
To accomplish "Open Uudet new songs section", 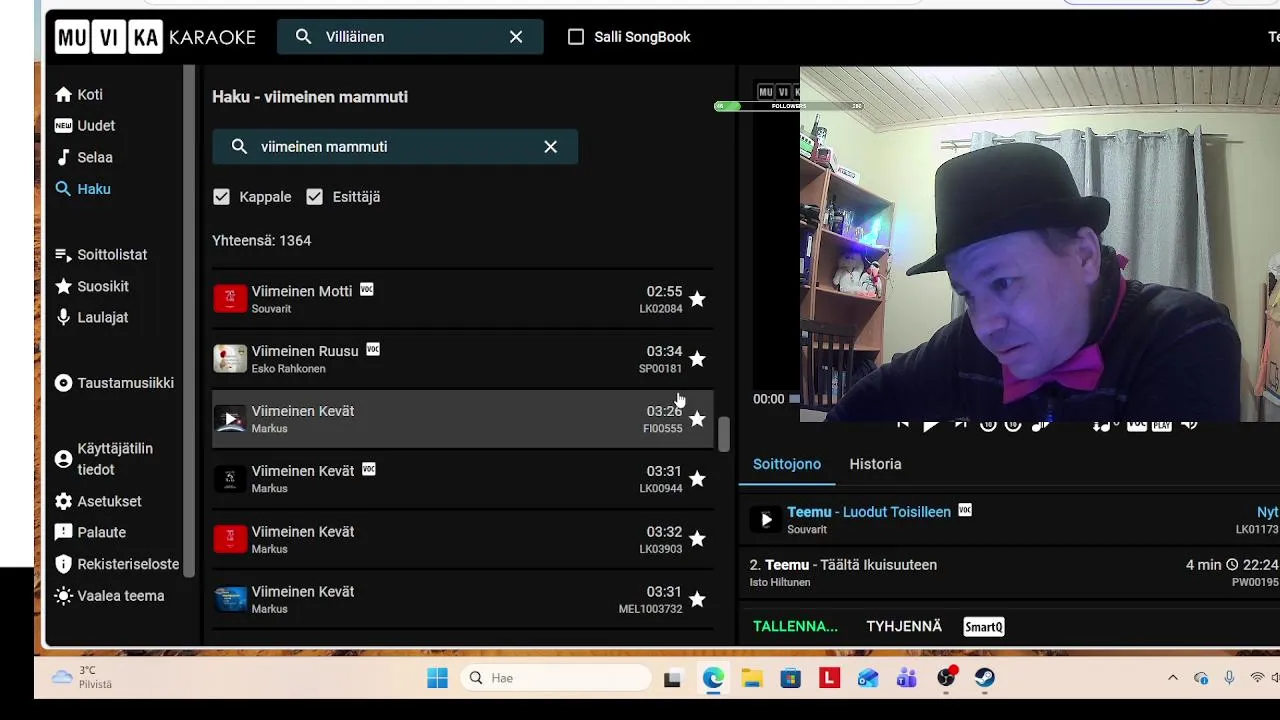I will click(85, 126).
